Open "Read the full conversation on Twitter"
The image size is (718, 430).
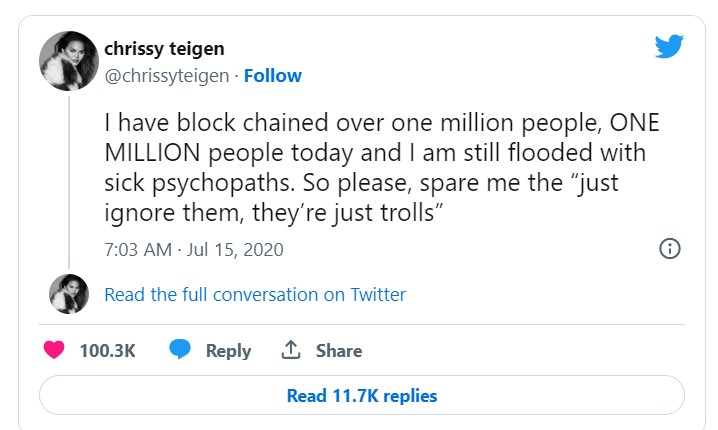[255, 294]
